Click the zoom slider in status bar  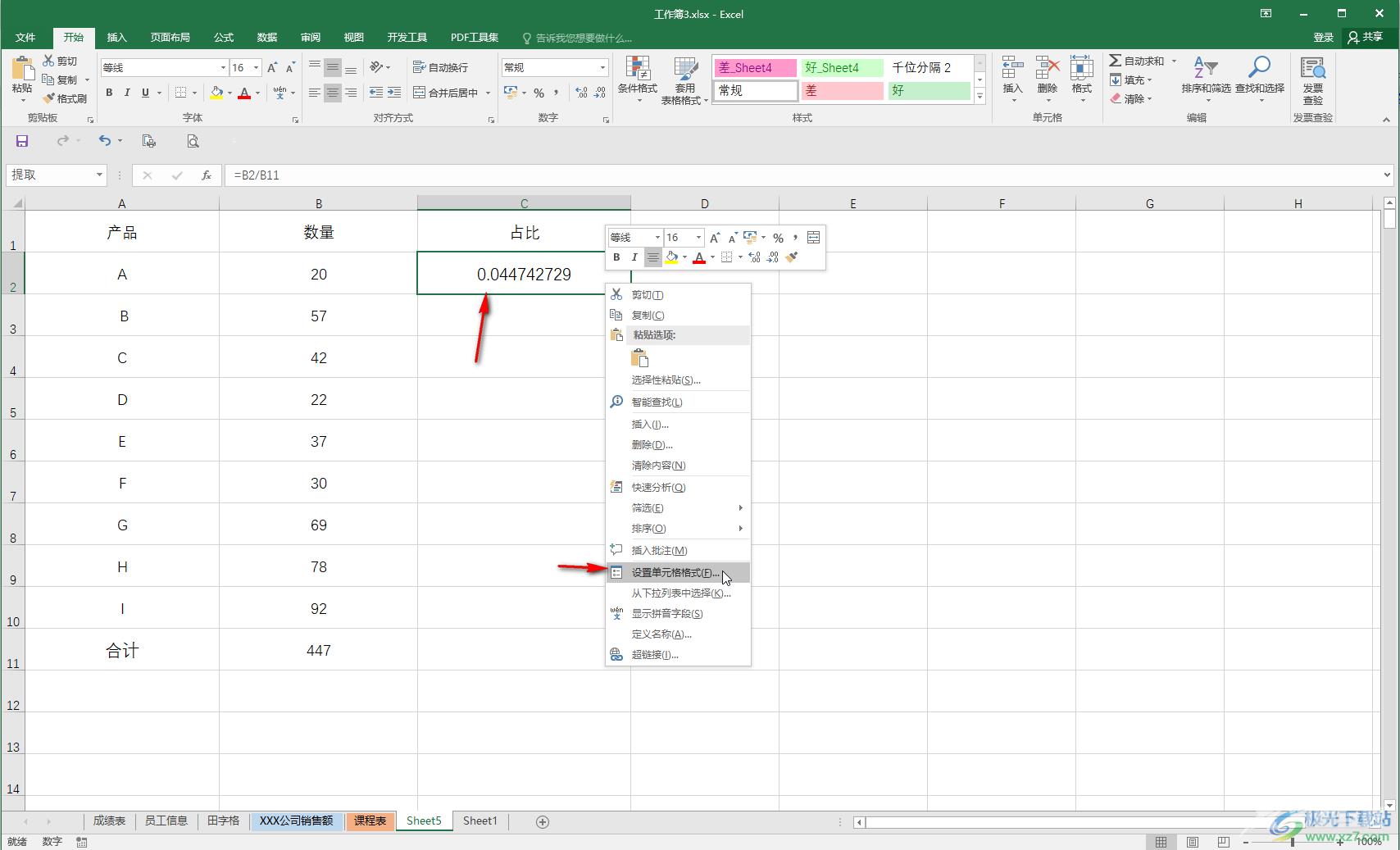click(x=1293, y=842)
